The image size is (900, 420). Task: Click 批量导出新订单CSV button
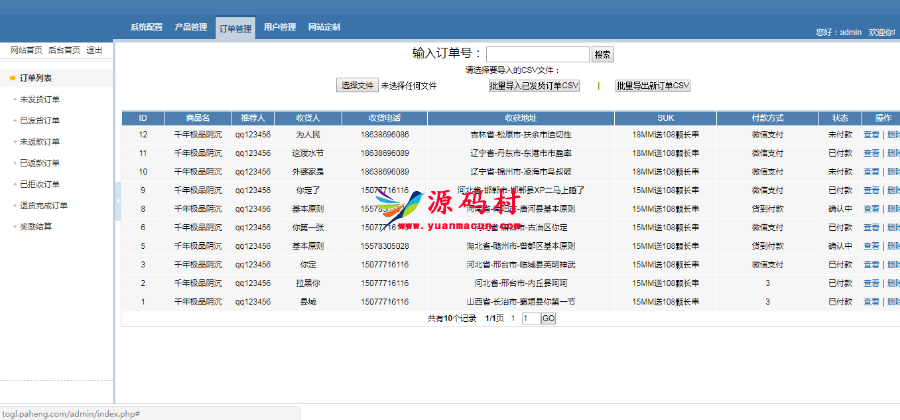[652, 86]
